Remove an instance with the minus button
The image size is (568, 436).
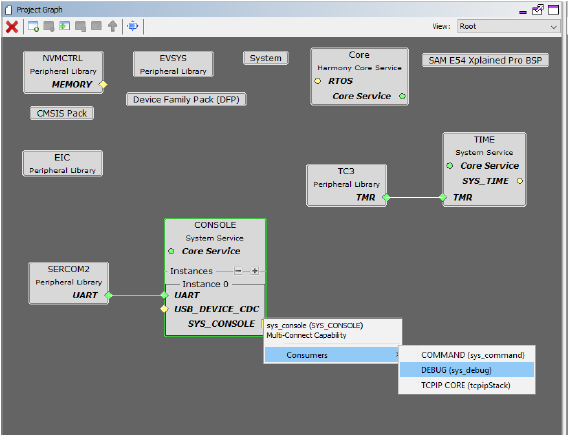coord(238,271)
